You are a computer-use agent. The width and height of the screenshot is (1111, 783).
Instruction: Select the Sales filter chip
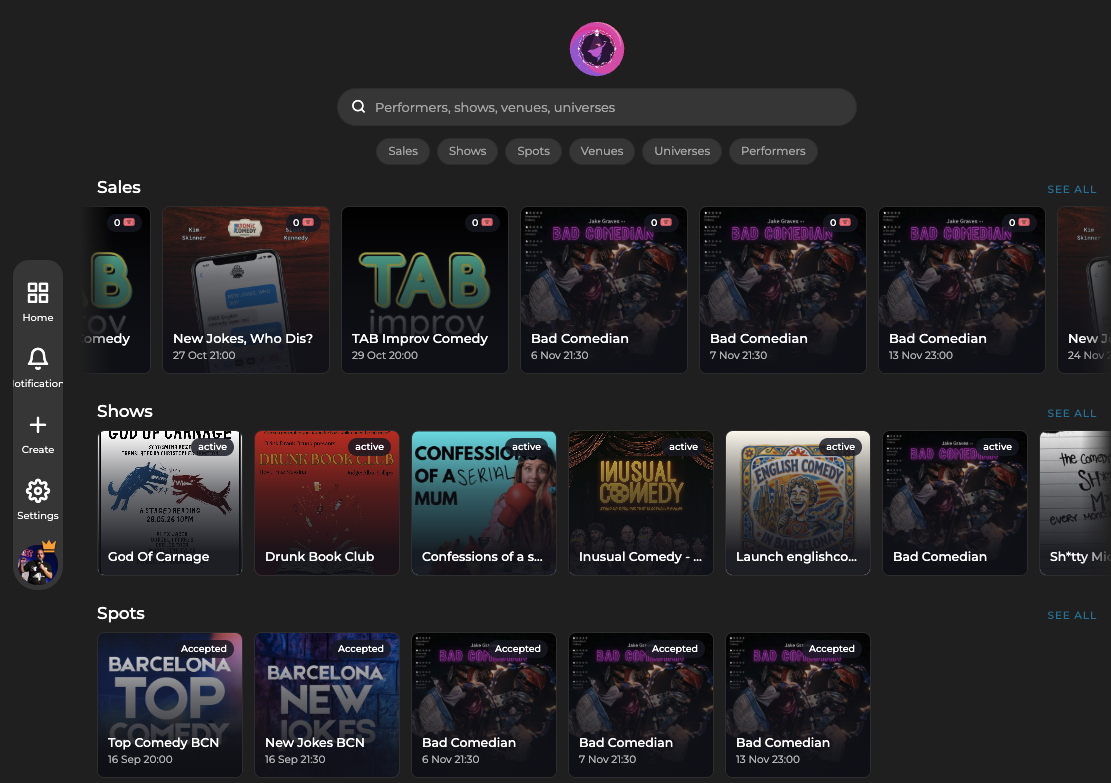[x=402, y=151]
